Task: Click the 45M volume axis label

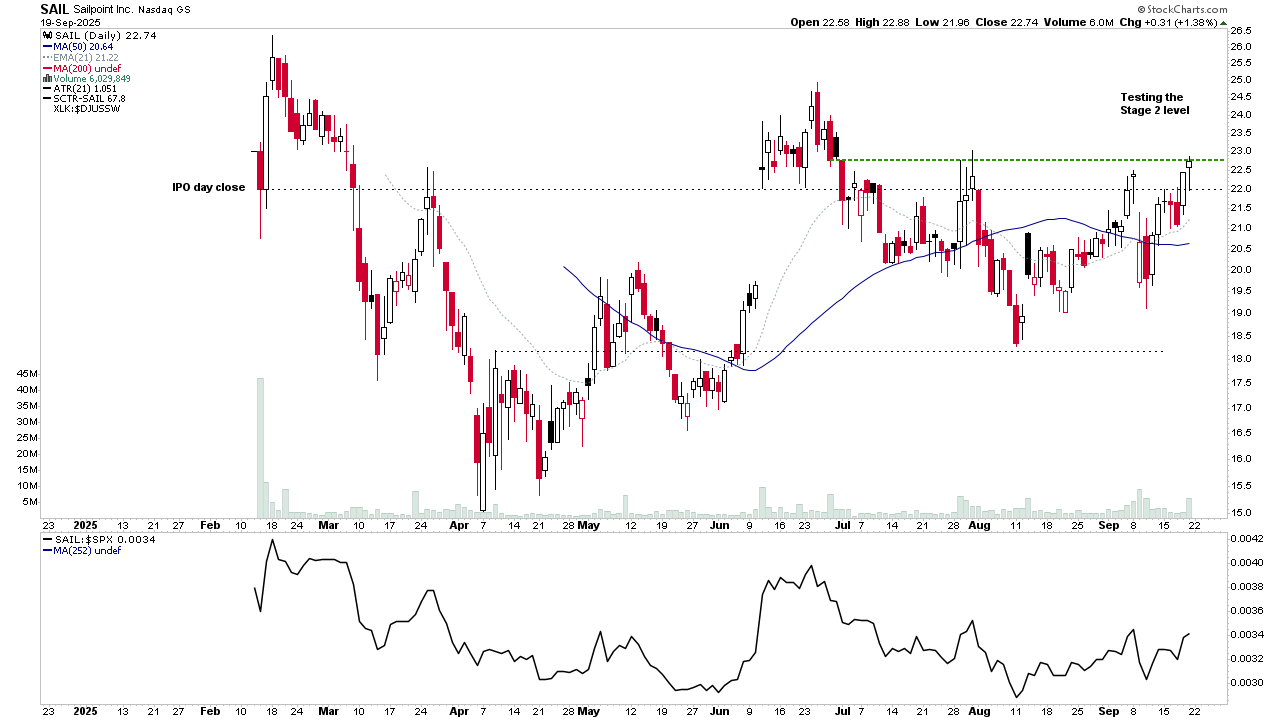Action: tap(27, 374)
